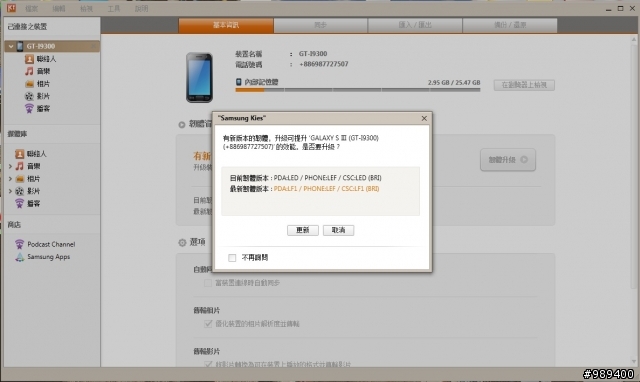This screenshot has width=640, height=382.
Task: Switch to the 備份/還原 tab
Action: click(x=510, y=25)
